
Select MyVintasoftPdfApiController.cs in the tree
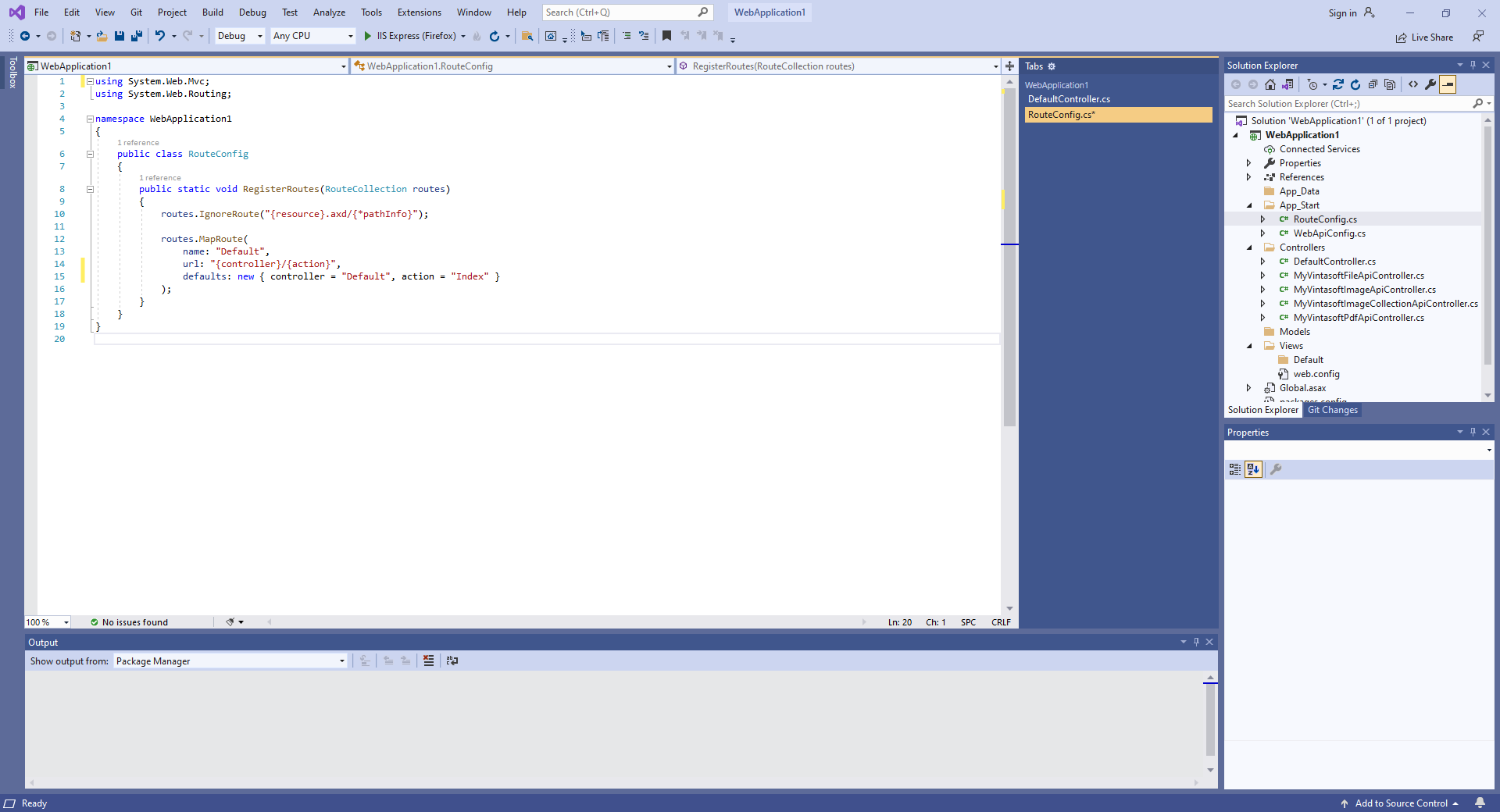1359,318
